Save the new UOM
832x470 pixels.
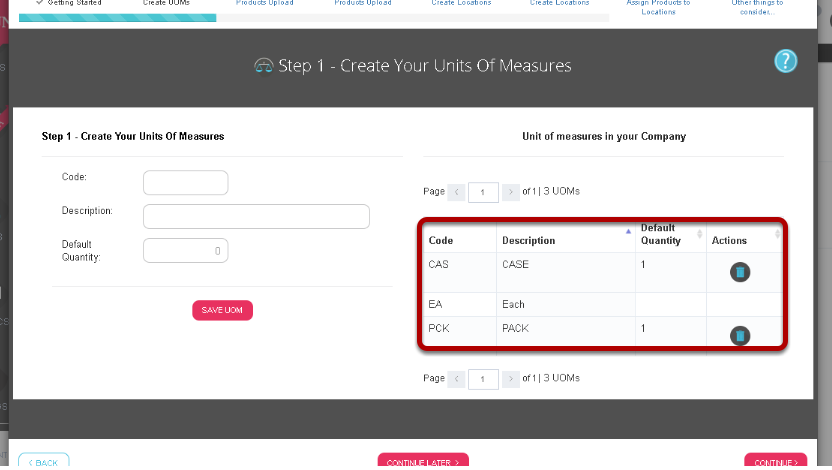[x=222, y=310]
